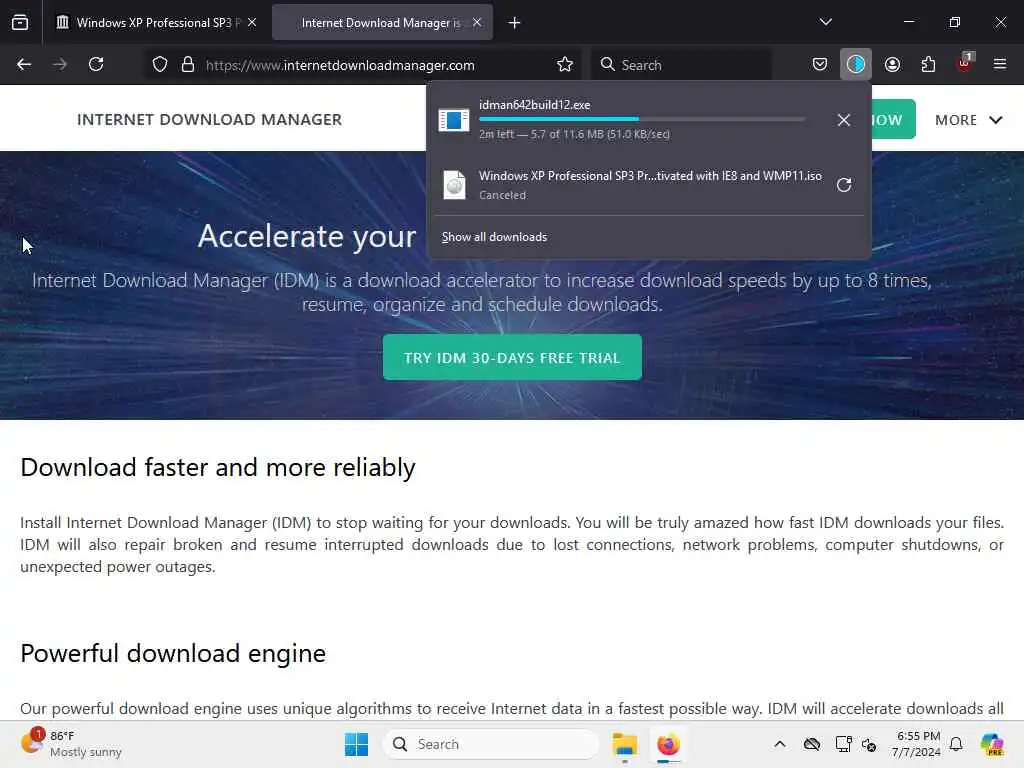Toggle the downloads panel toolbar button
This screenshot has width=1024, height=768.
856,65
